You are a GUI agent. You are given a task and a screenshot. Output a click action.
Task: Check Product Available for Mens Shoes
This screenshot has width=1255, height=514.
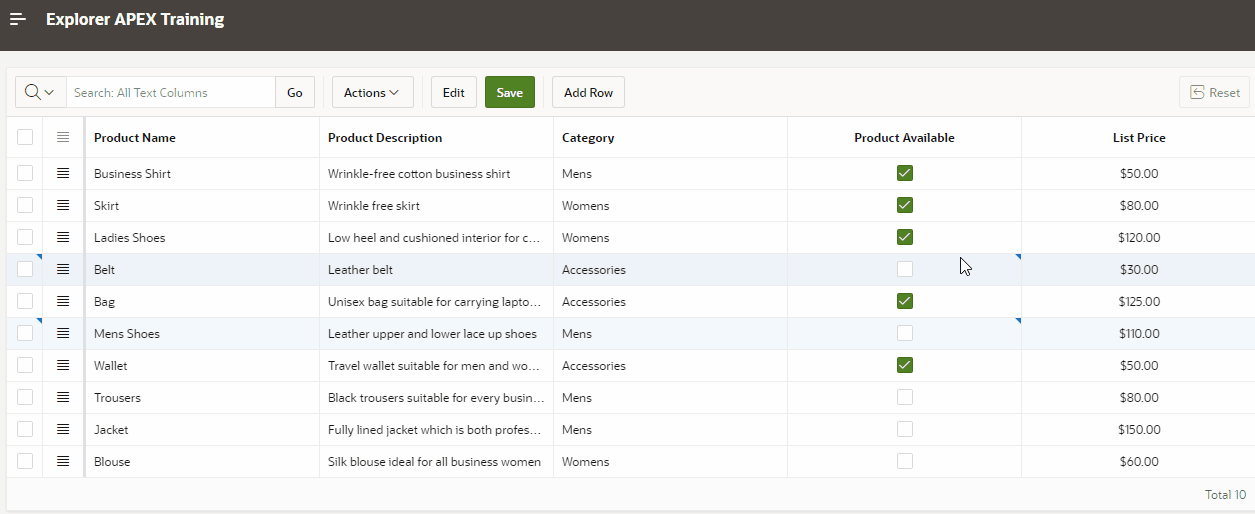pos(905,333)
